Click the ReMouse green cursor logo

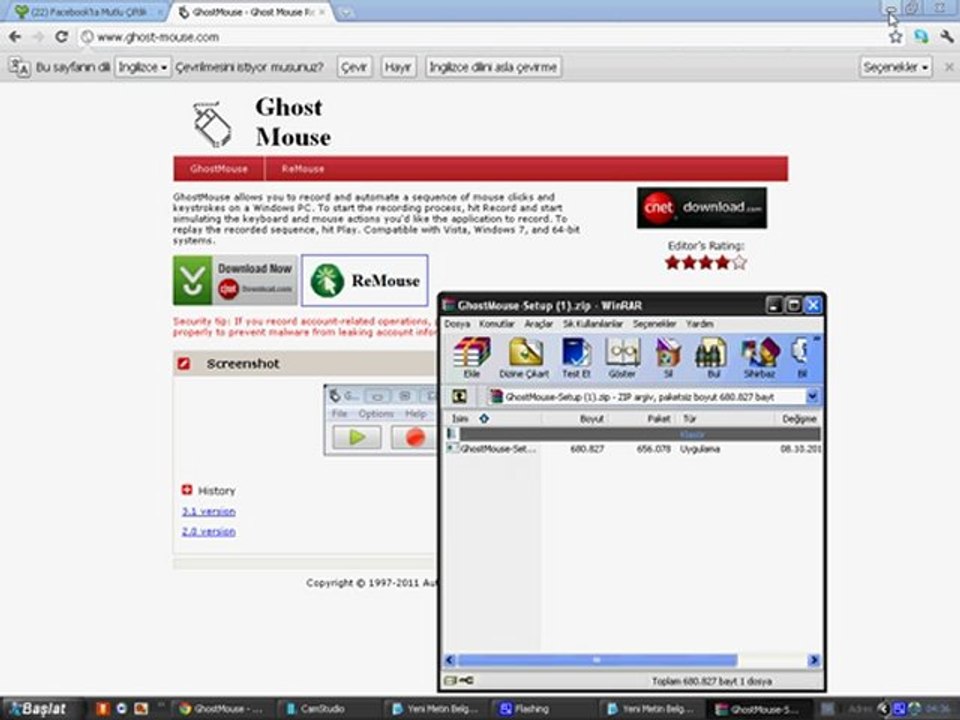[327, 280]
